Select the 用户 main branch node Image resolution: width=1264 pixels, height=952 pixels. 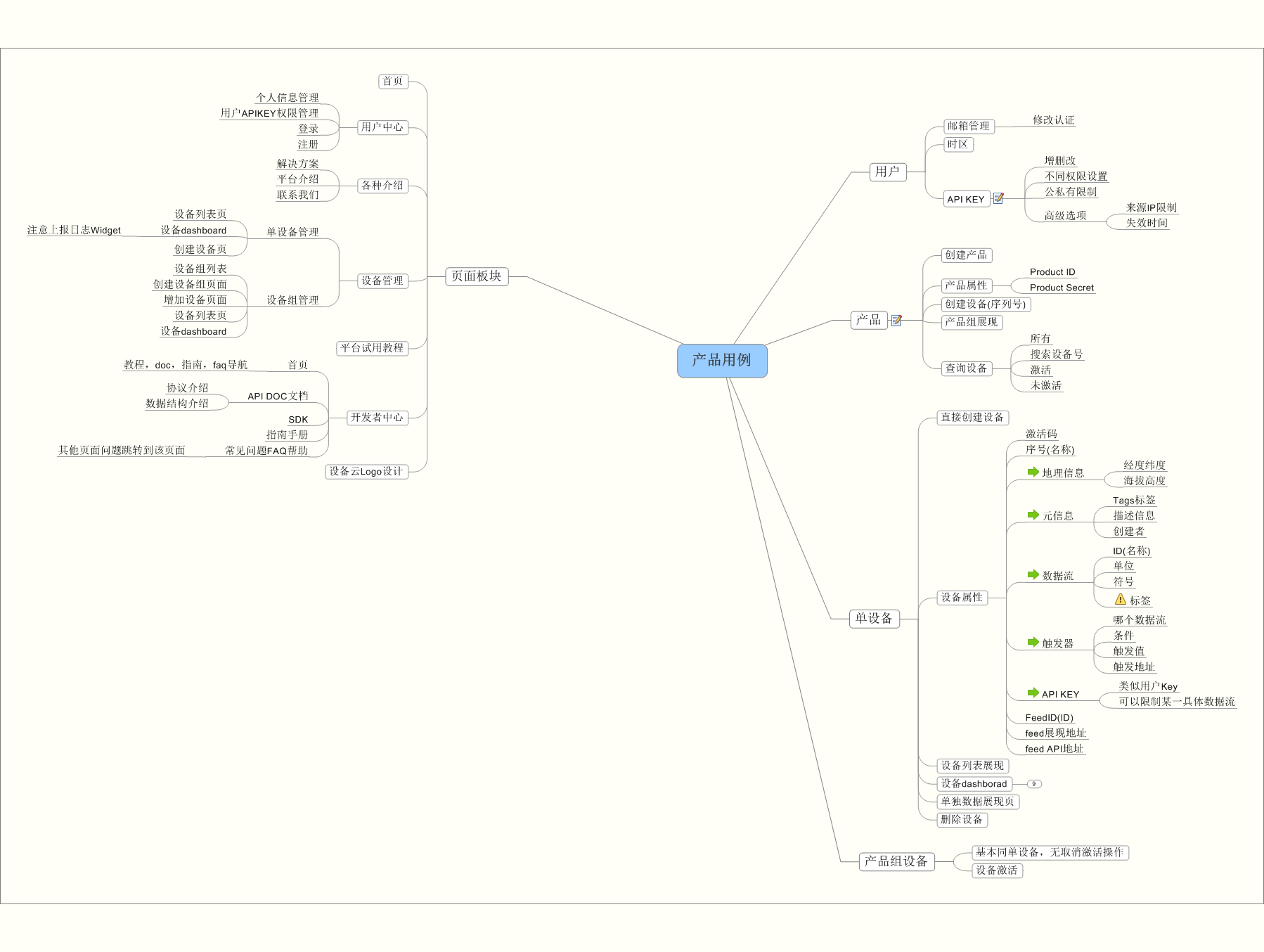887,172
